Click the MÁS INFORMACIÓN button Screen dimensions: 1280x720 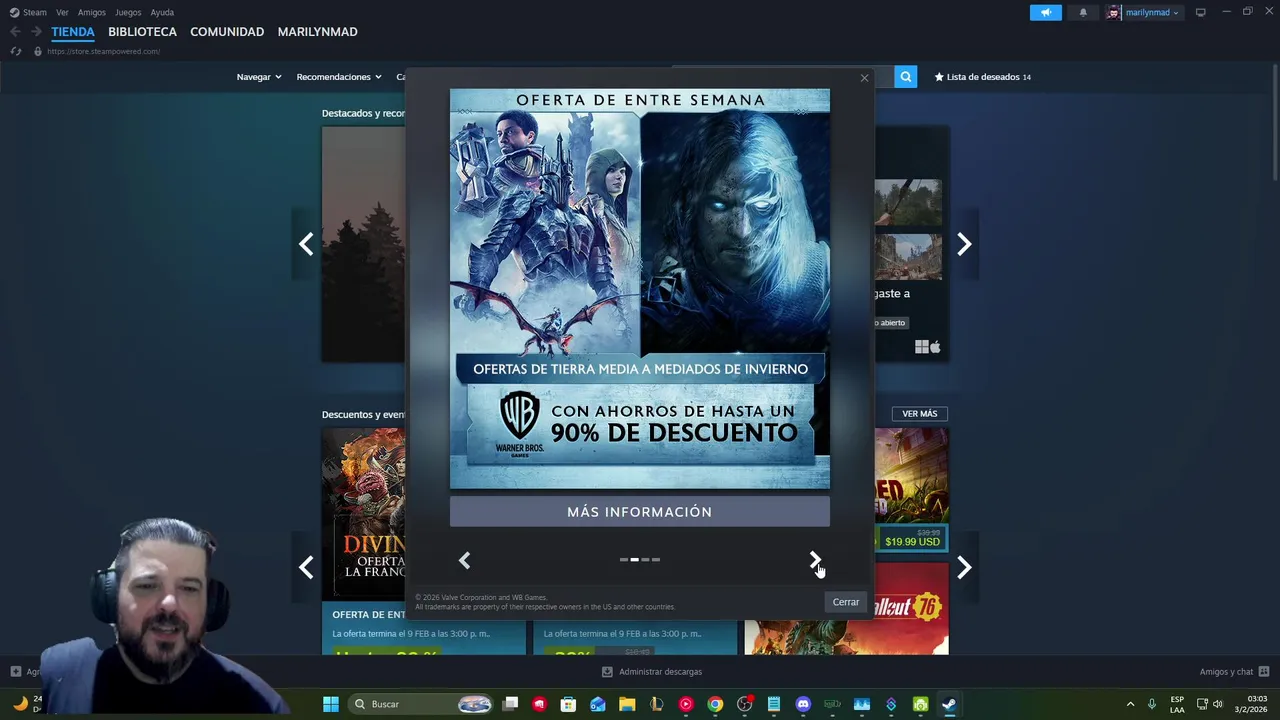click(639, 512)
